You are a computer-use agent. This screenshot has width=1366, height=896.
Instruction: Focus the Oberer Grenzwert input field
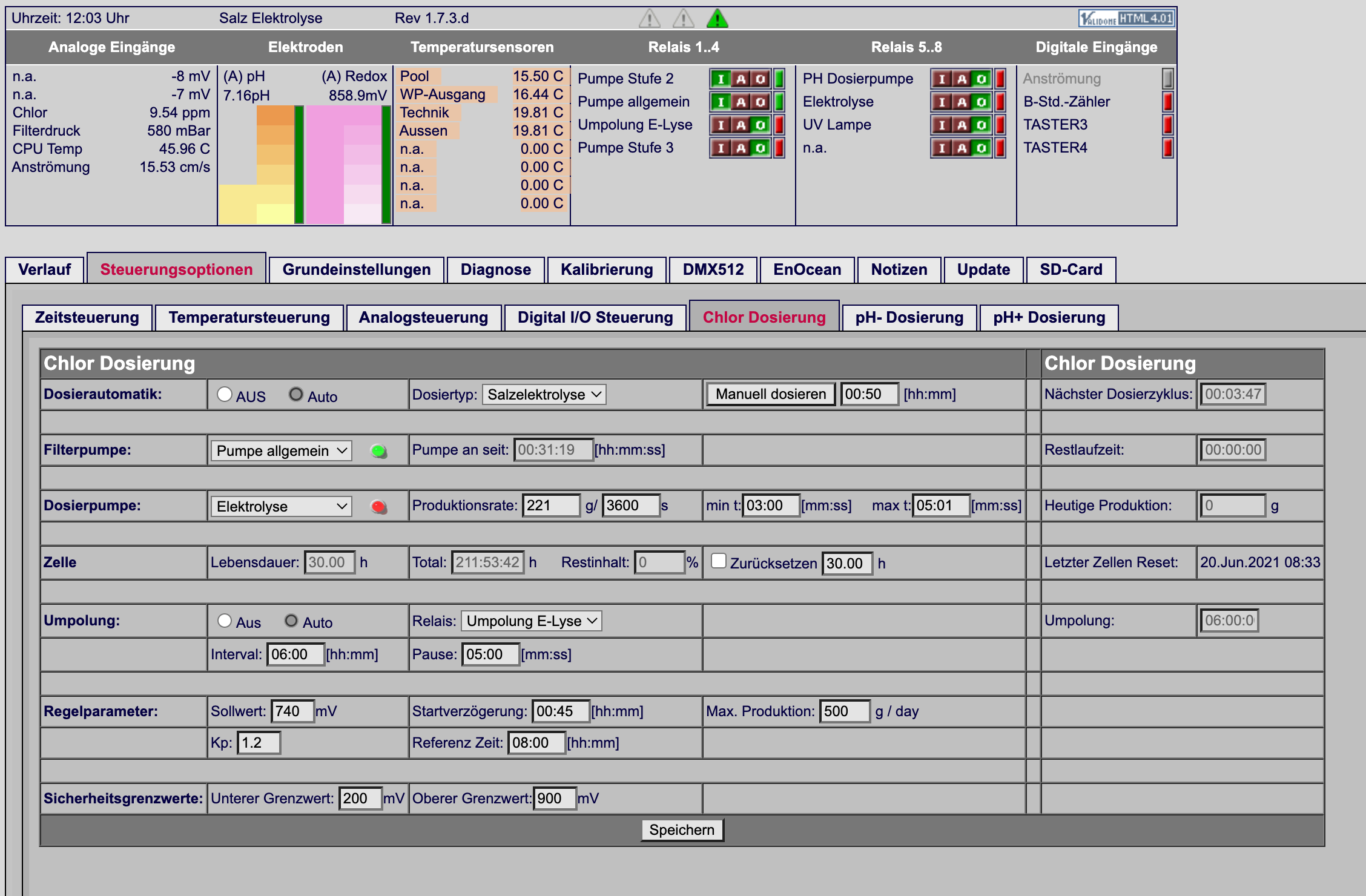click(555, 799)
